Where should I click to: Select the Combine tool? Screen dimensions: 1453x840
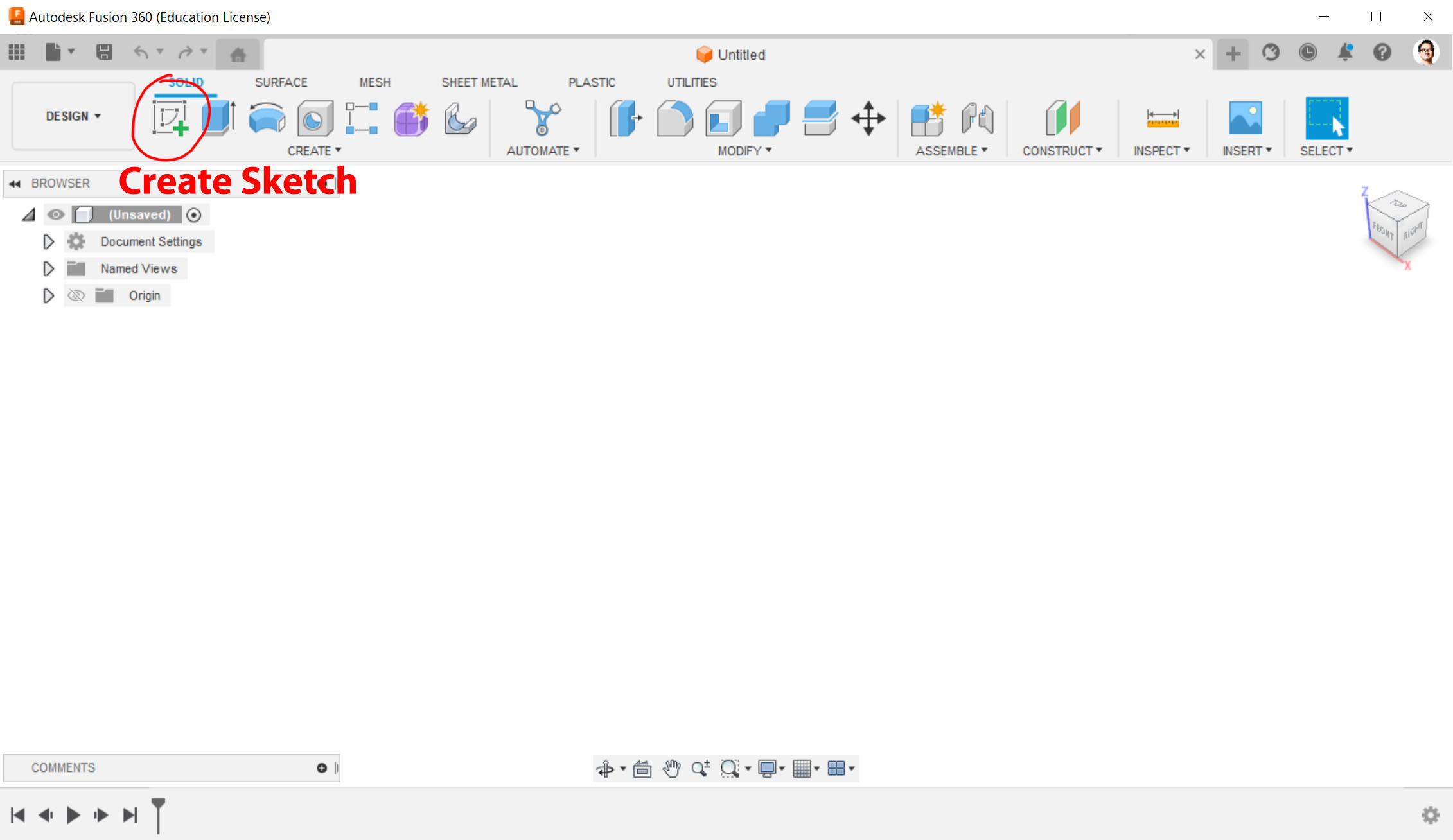click(771, 118)
